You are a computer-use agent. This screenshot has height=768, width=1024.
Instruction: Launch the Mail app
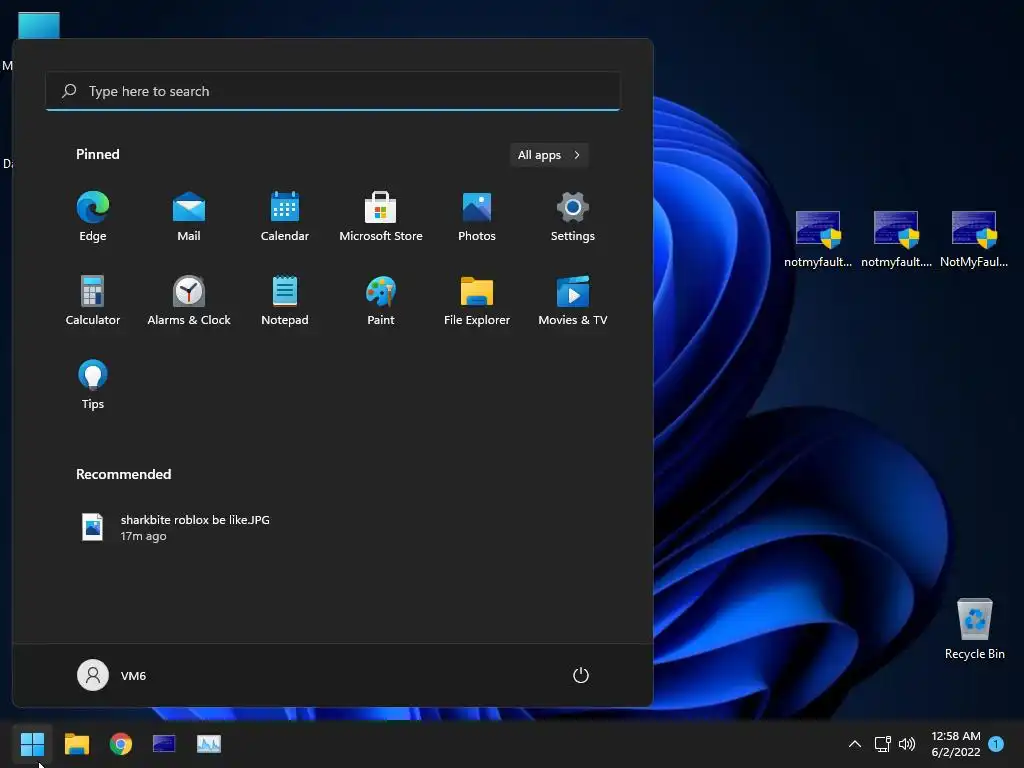tap(189, 217)
